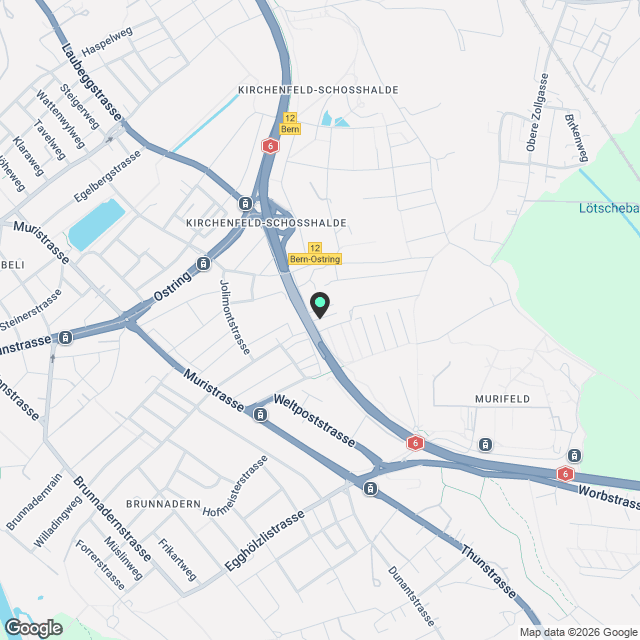The width and height of the screenshot is (640, 640).
Task: Select route 6 shield near Weltpoststrasse end
Action: point(415,443)
